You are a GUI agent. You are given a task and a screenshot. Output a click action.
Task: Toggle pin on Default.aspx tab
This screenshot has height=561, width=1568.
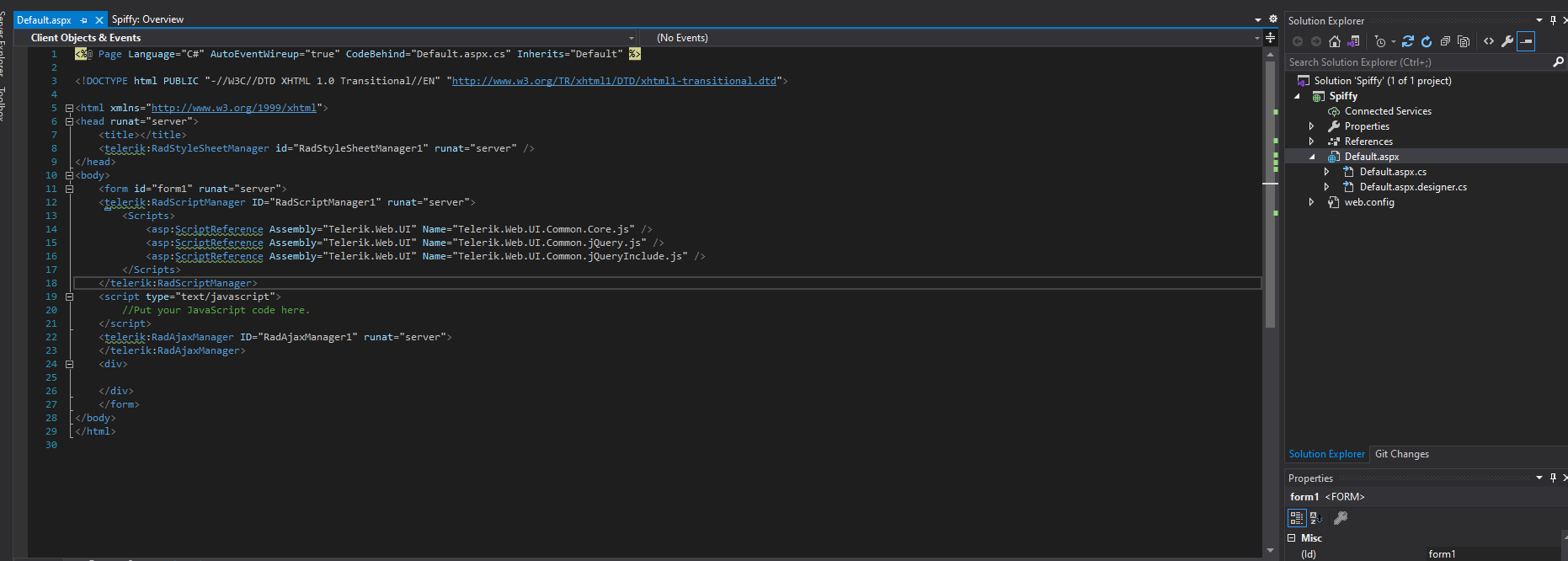(x=83, y=19)
